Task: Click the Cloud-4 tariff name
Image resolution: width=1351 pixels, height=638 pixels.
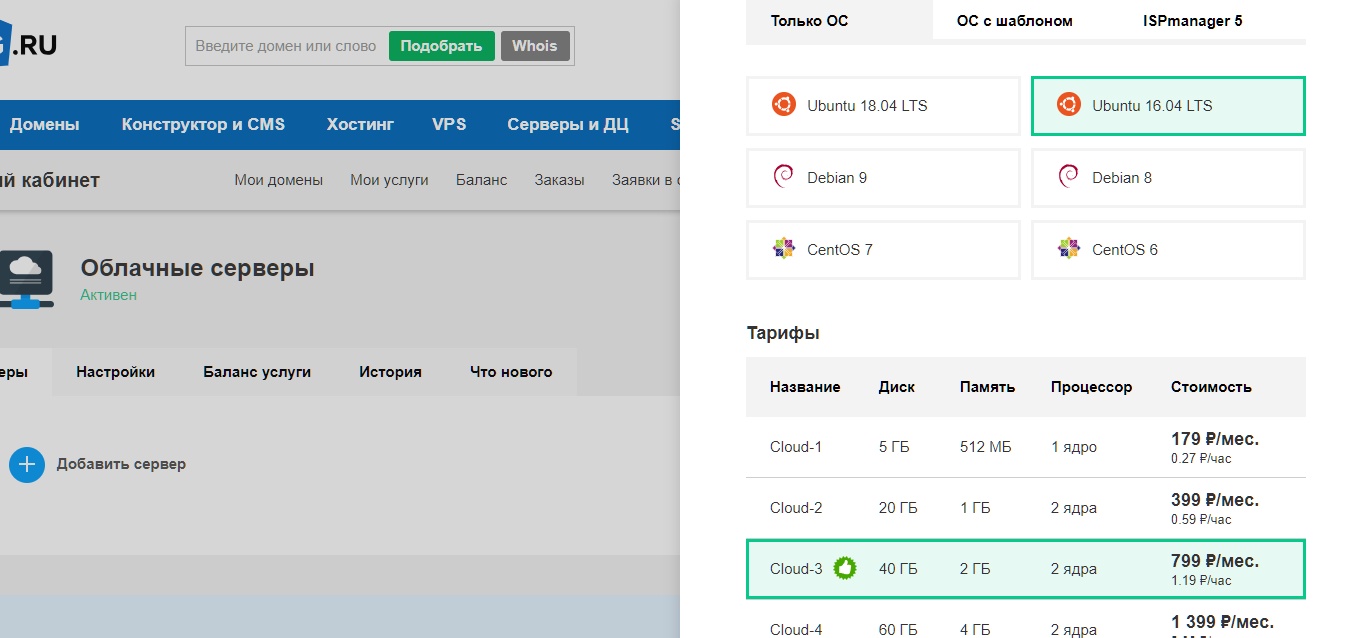Action: point(796,630)
